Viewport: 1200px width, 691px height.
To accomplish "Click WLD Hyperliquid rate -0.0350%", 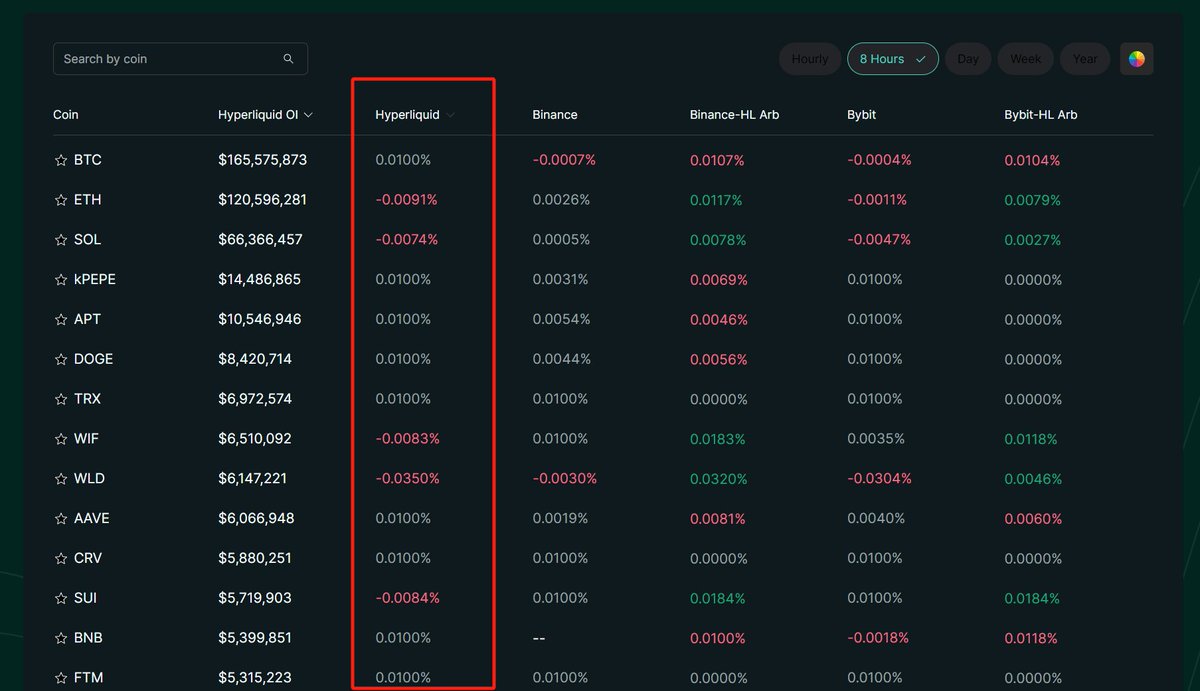I will coord(408,479).
